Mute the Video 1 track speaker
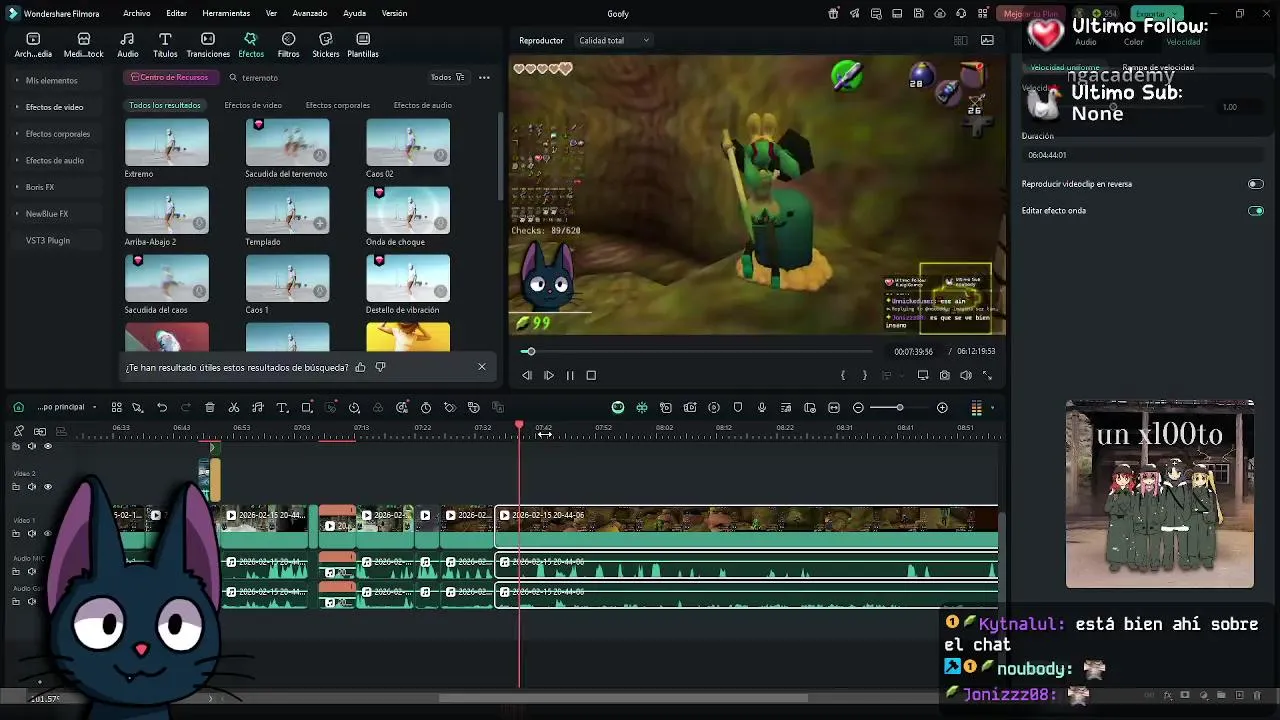The height and width of the screenshot is (720, 1280). [x=31, y=533]
